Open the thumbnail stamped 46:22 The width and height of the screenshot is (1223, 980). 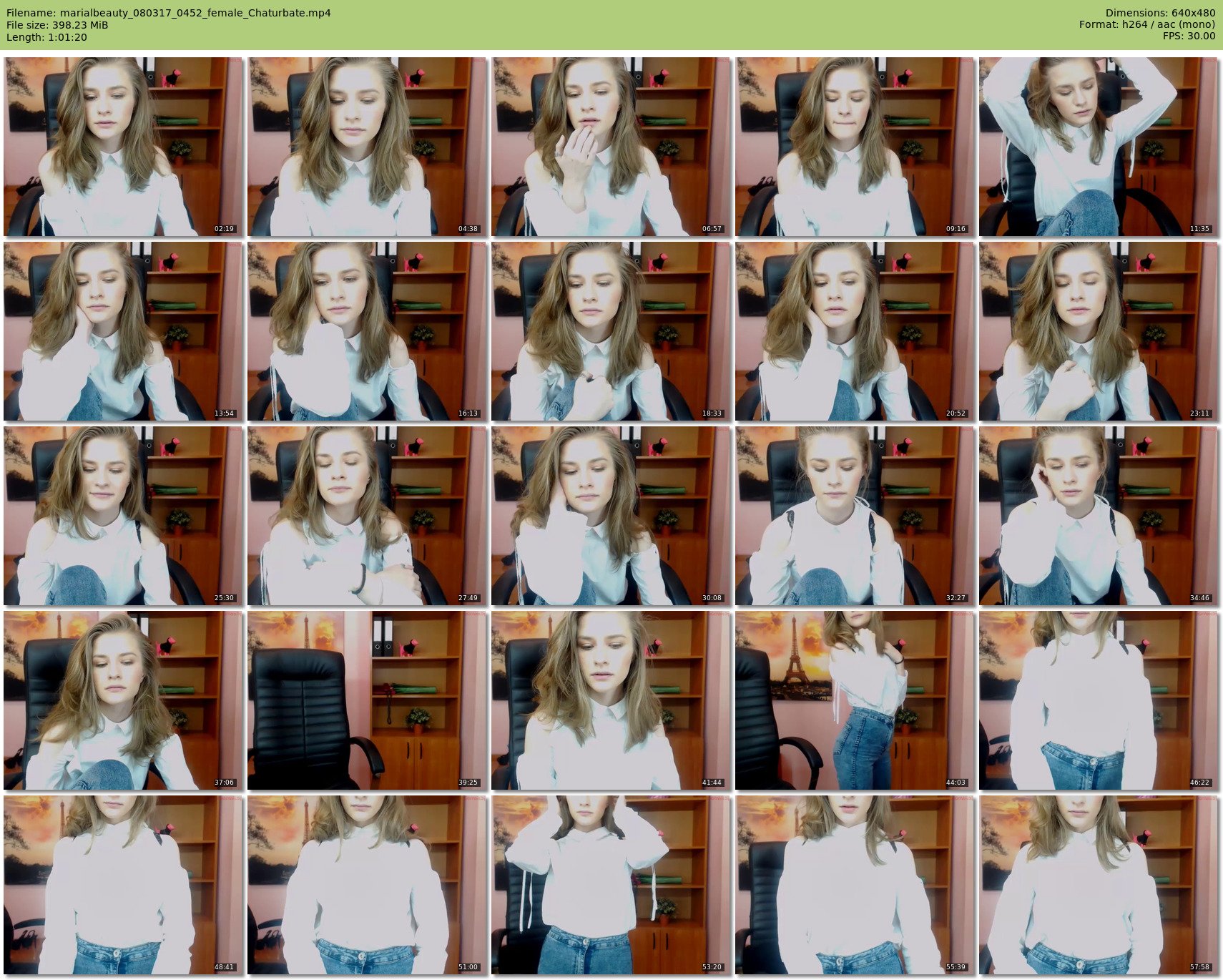pos(1099,700)
